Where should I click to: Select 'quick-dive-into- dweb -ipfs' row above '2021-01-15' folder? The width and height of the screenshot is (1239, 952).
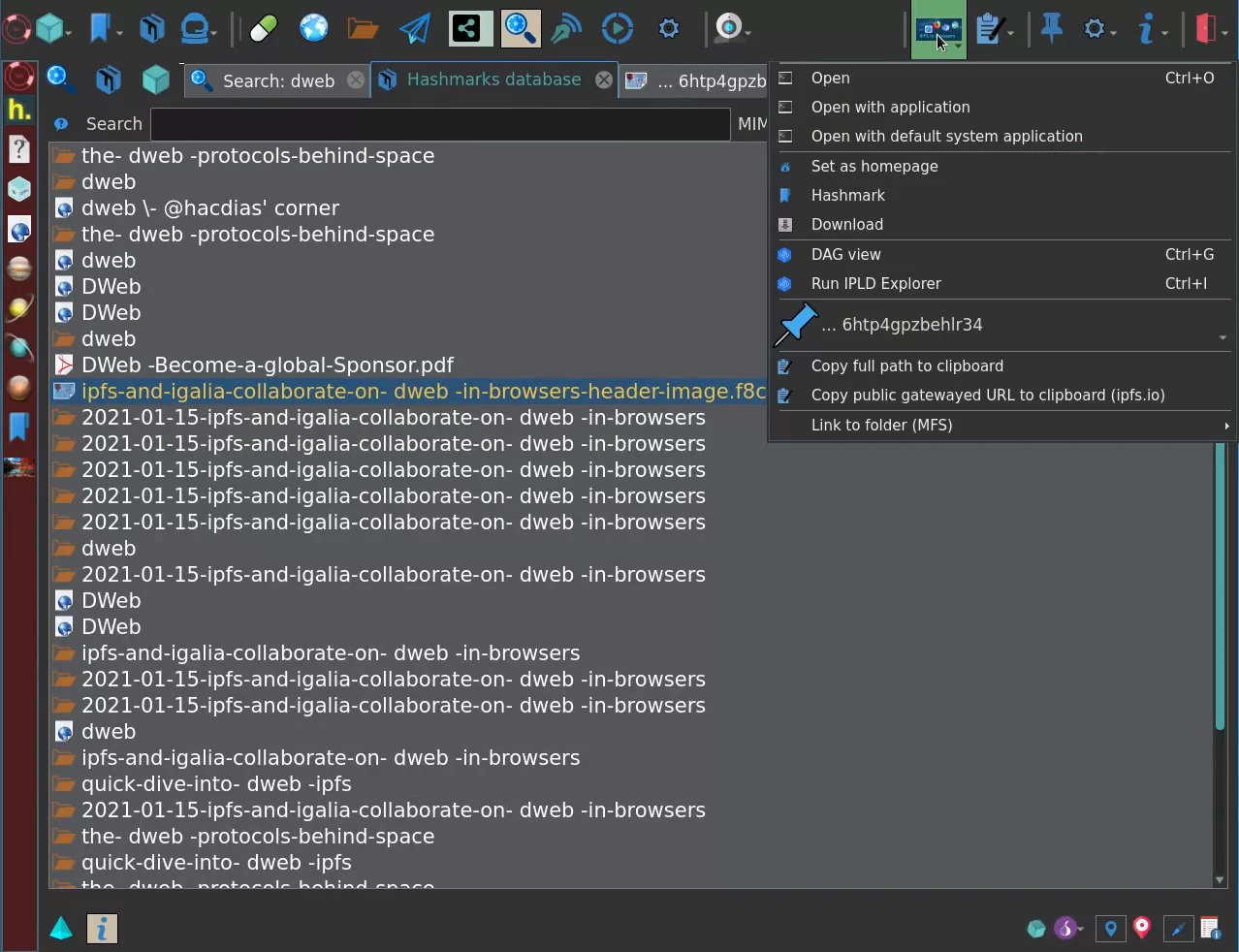coord(630,784)
